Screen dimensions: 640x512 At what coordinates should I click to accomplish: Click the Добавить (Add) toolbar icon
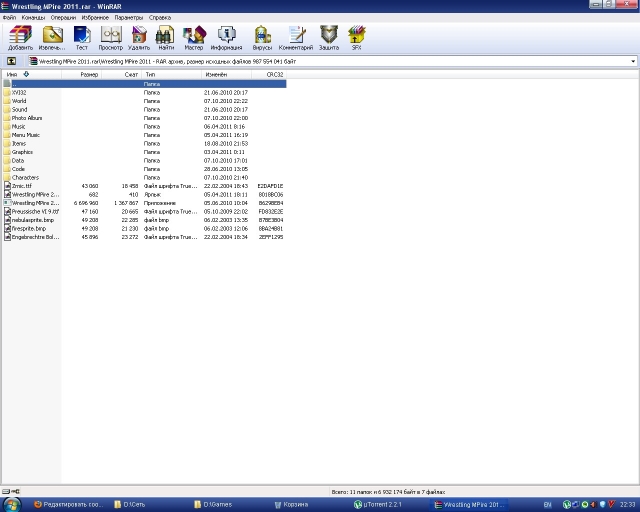click(20, 38)
